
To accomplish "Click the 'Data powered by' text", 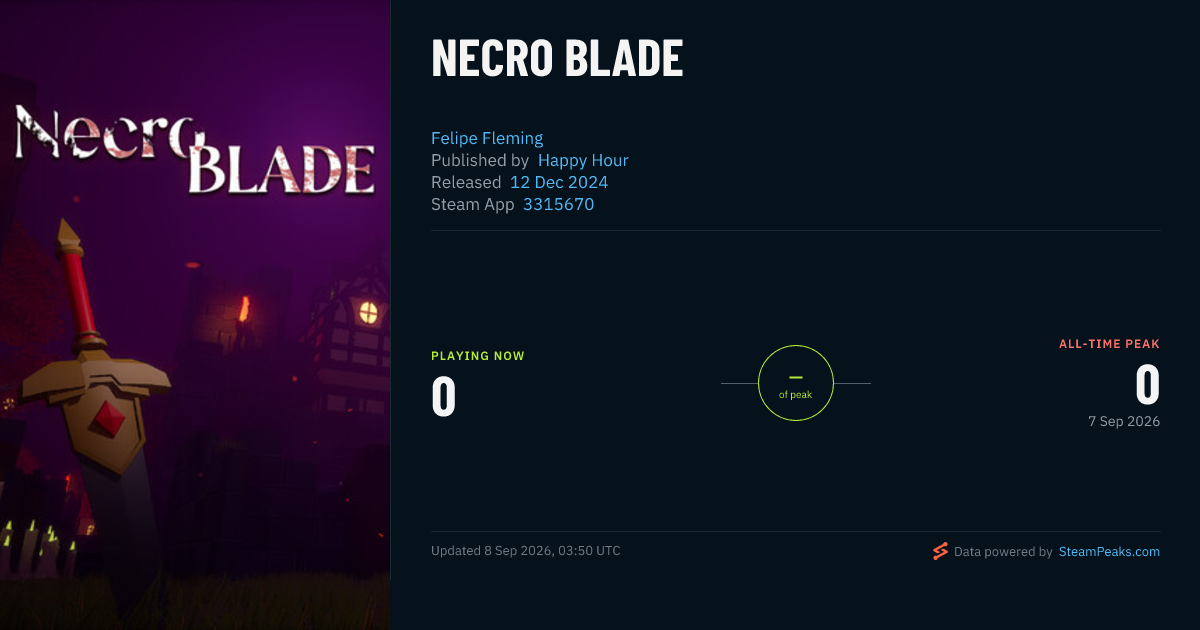I will 1003,551.
